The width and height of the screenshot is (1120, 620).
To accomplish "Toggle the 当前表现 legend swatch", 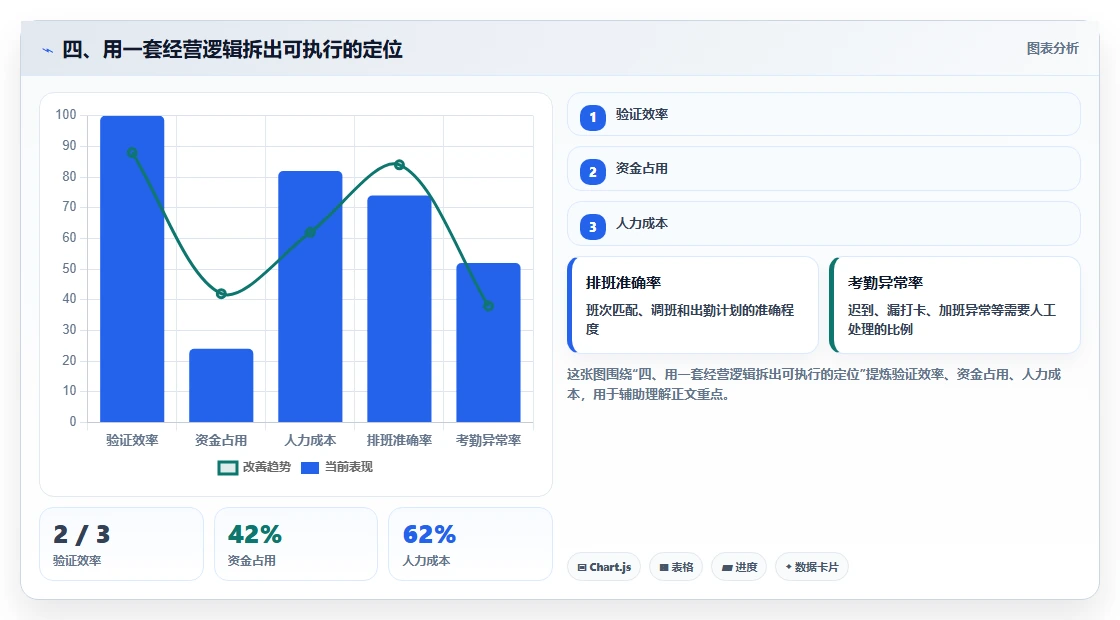I will [309, 468].
